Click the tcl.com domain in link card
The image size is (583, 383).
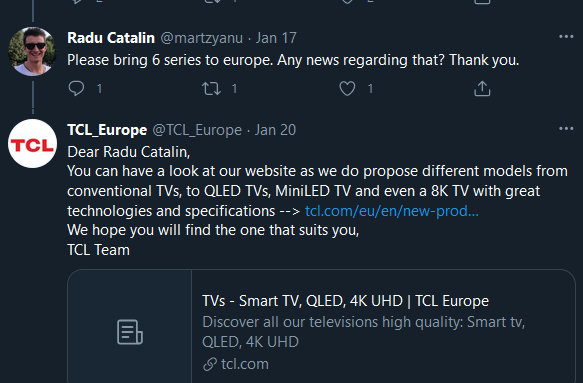pyautogui.click(x=245, y=364)
